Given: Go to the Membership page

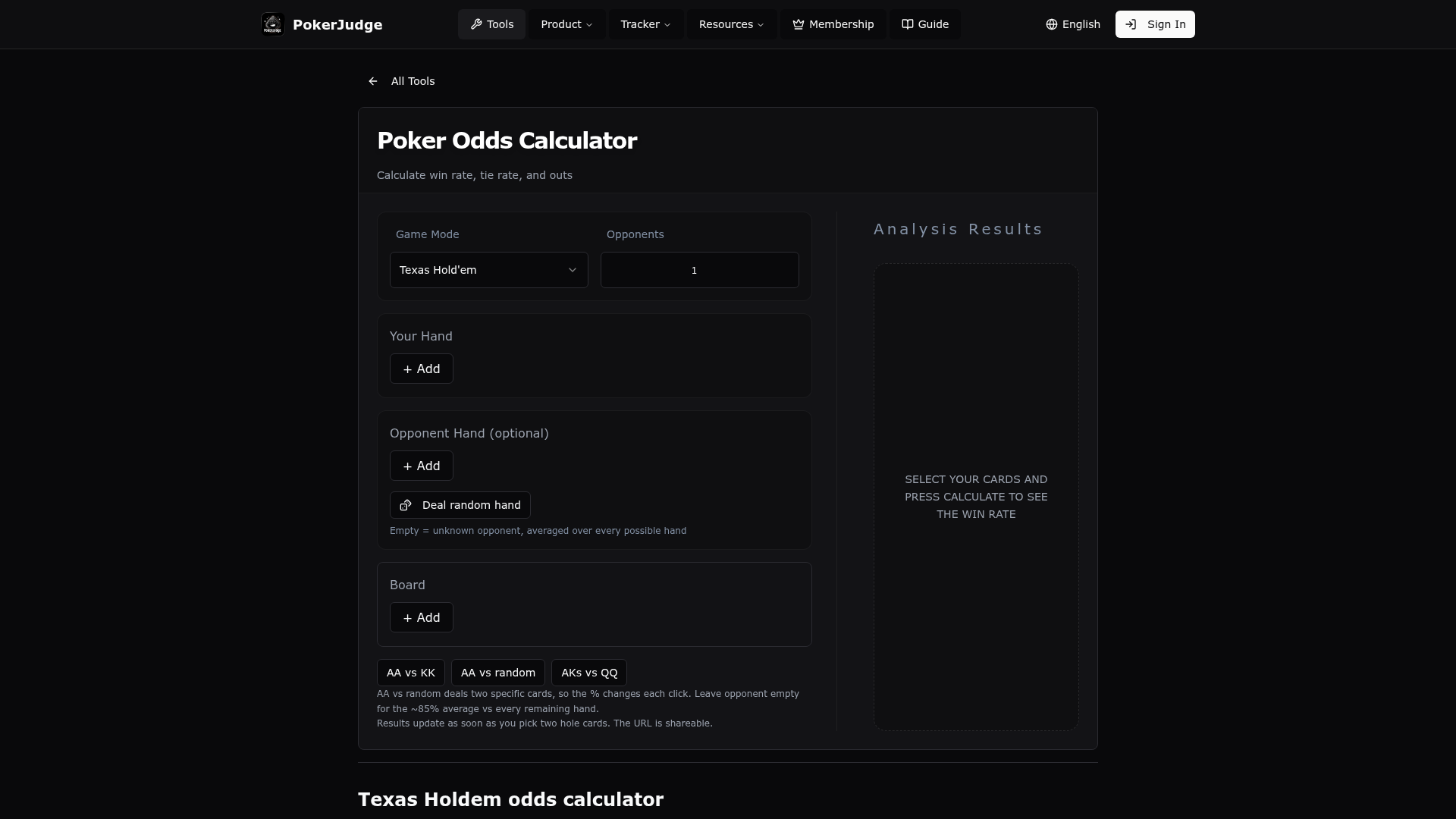Looking at the screenshot, I should pyautogui.click(x=833, y=24).
